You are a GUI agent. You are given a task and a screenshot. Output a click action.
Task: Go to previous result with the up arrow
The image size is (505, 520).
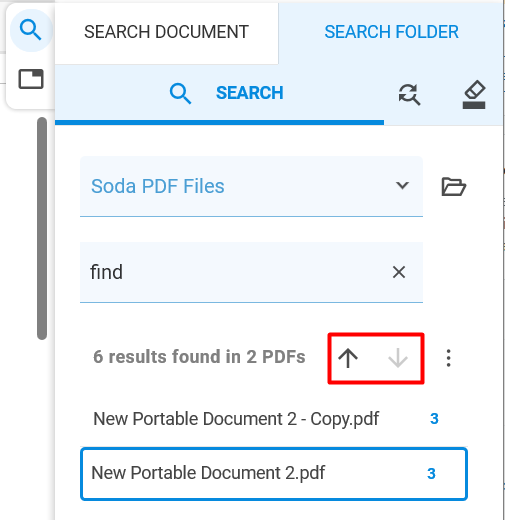tap(348, 358)
